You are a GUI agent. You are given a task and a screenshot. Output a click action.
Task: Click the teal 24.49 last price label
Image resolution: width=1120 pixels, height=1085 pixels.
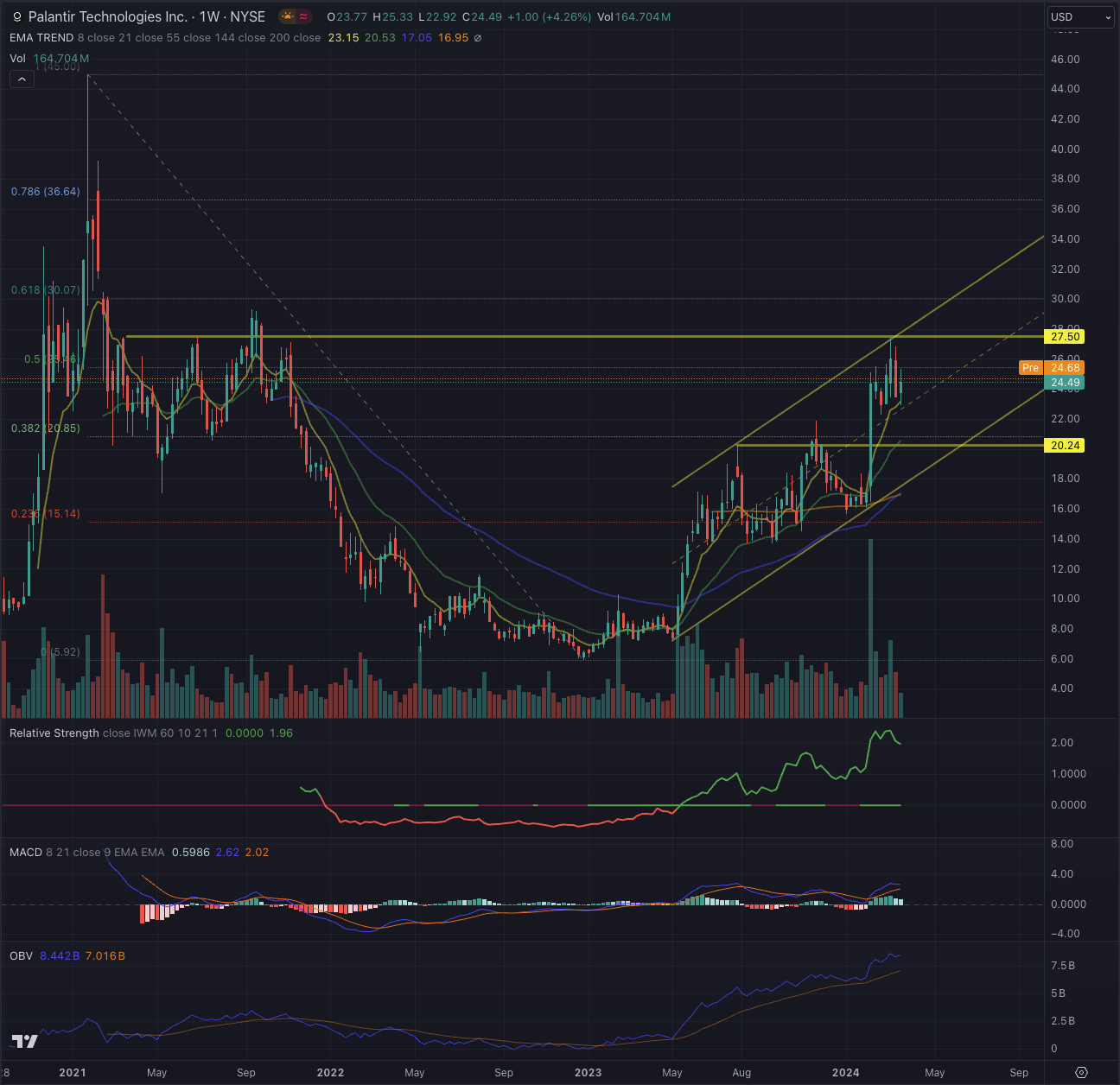1066,383
